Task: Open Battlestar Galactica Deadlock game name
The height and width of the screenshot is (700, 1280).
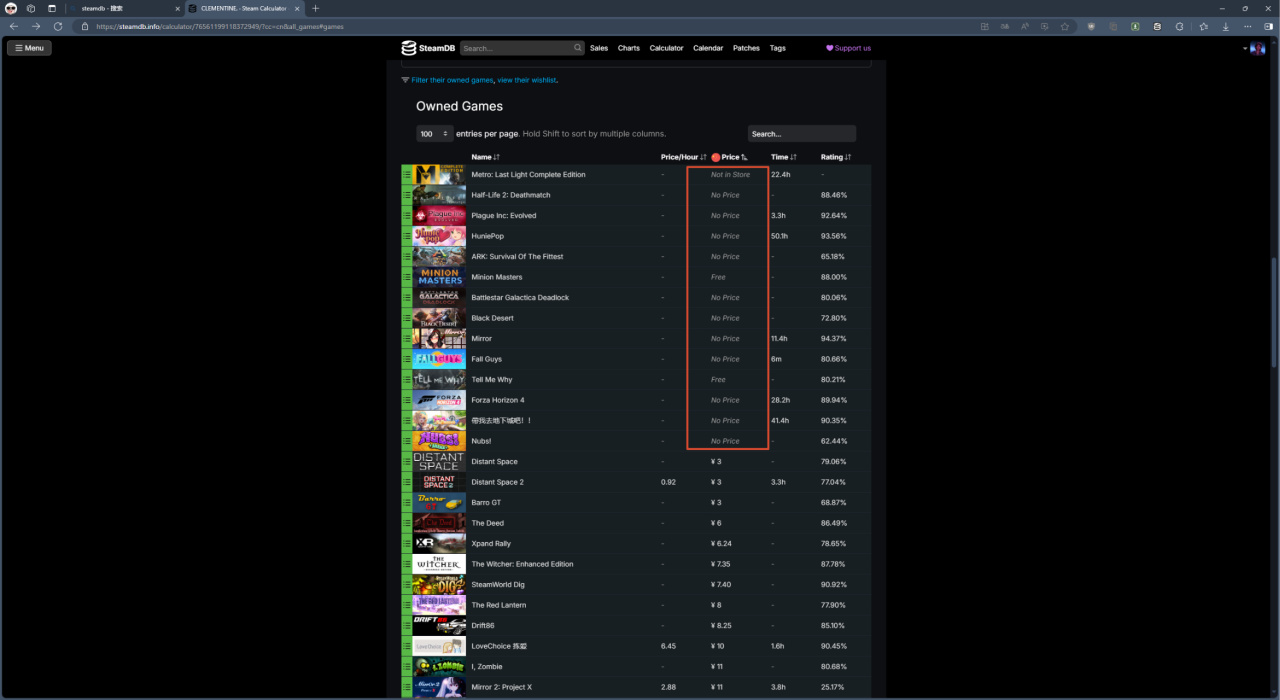Action: [520, 297]
